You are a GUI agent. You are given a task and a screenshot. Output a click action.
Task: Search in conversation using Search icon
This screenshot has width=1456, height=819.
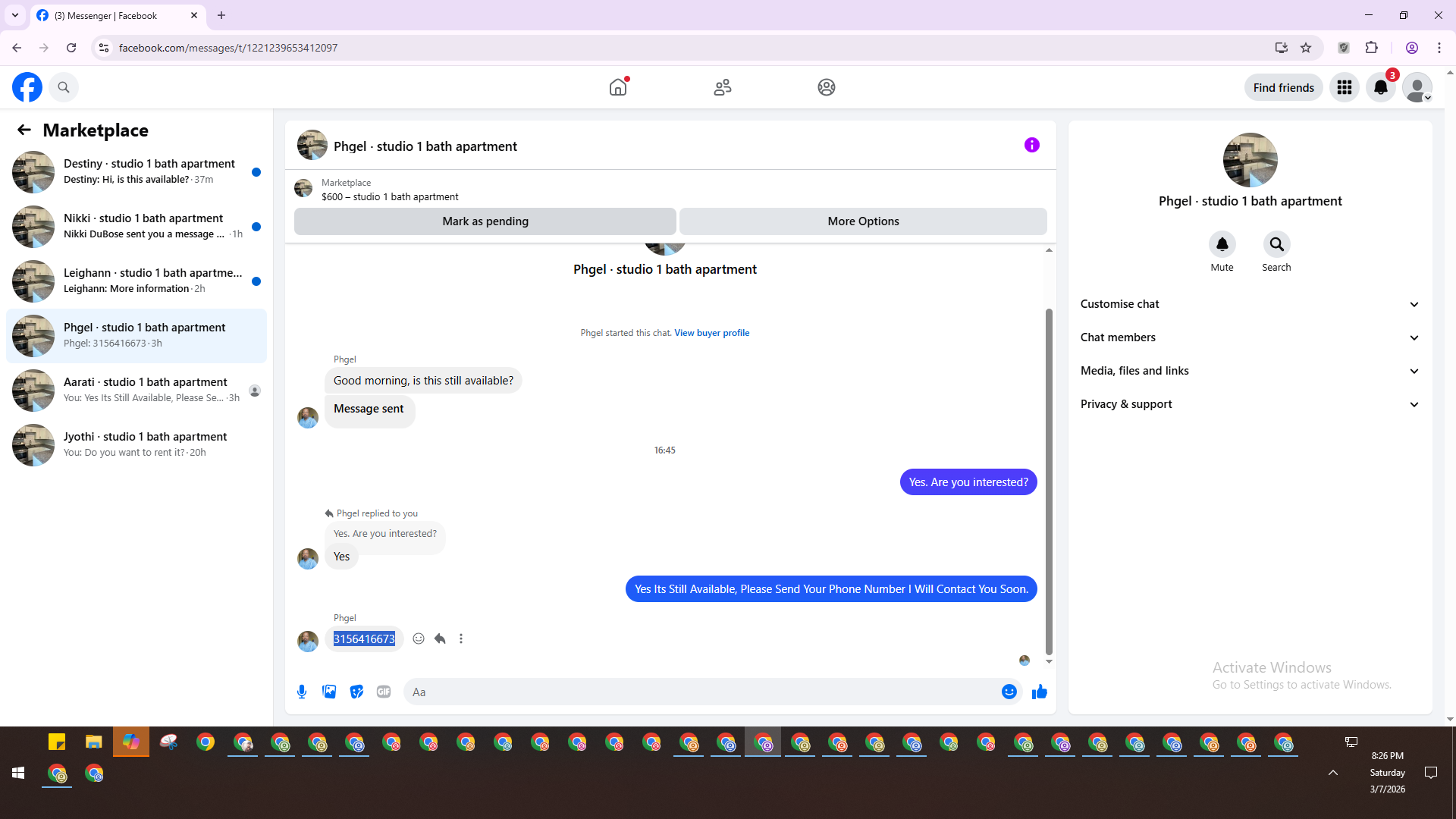[1277, 244]
